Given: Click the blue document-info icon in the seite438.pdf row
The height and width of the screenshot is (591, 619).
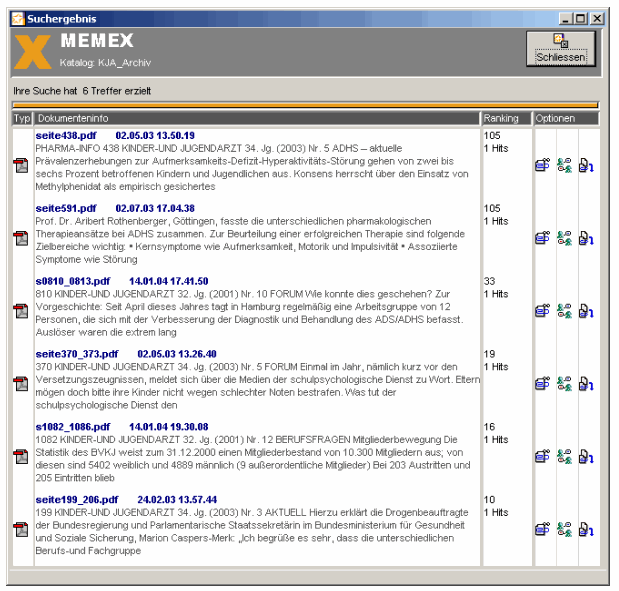Looking at the screenshot, I should point(542,166).
